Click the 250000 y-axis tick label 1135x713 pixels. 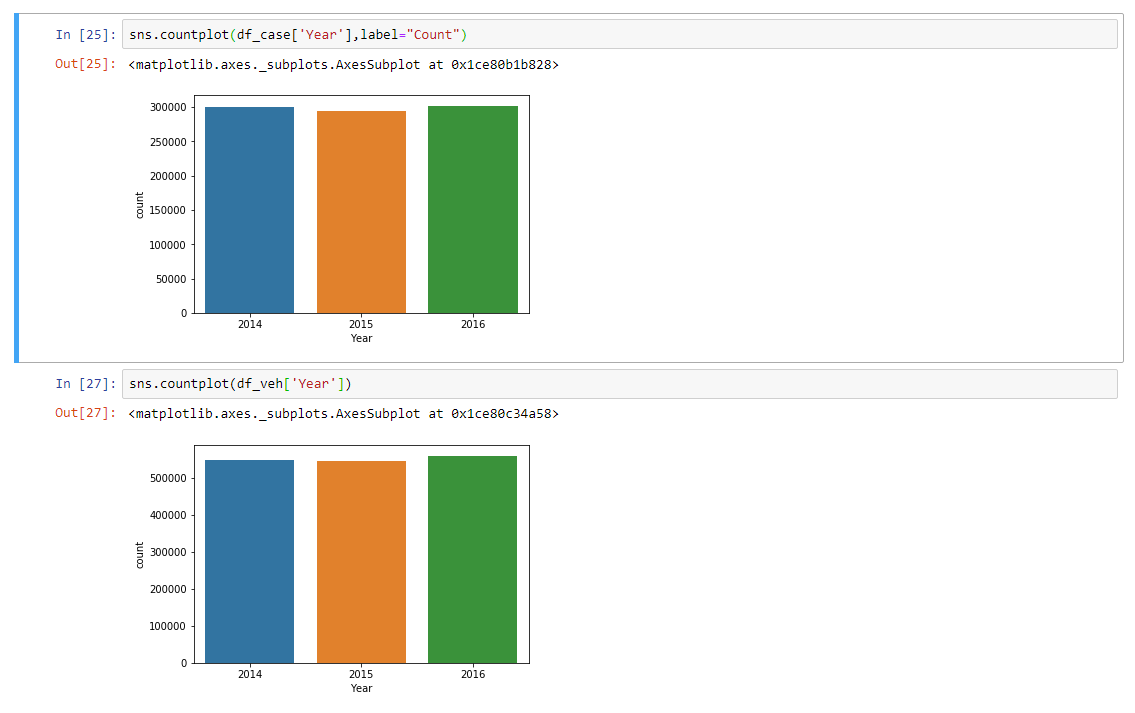tap(168, 142)
